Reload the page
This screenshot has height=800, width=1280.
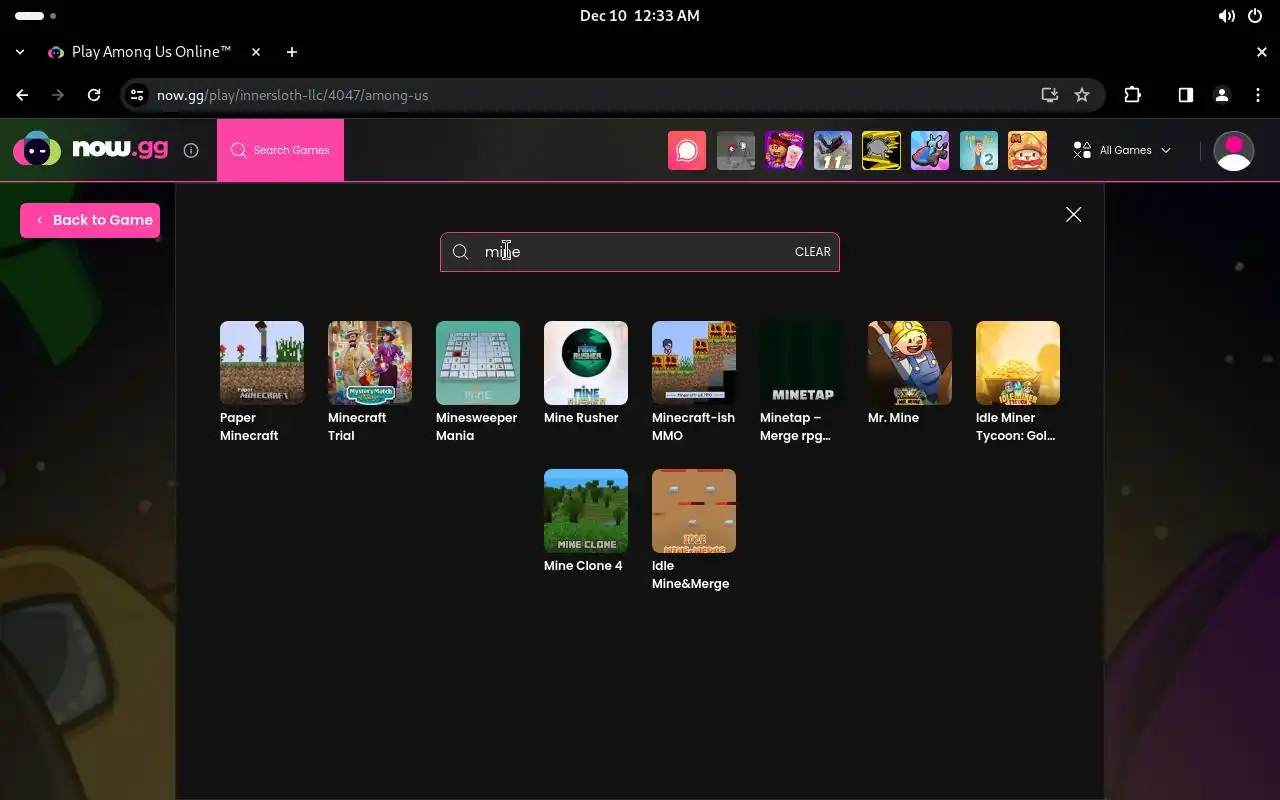point(94,95)
